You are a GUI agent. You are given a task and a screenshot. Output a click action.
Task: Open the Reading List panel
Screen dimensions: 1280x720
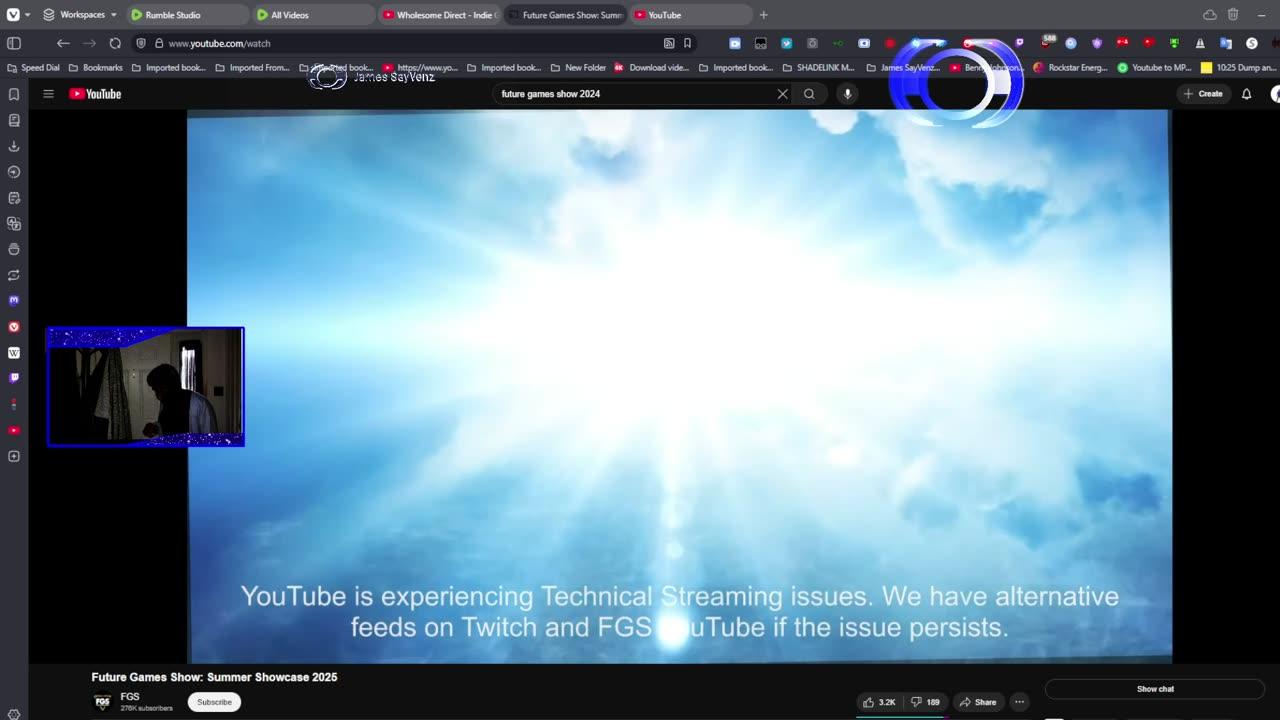pyautogui.click(x=14, y=120)
